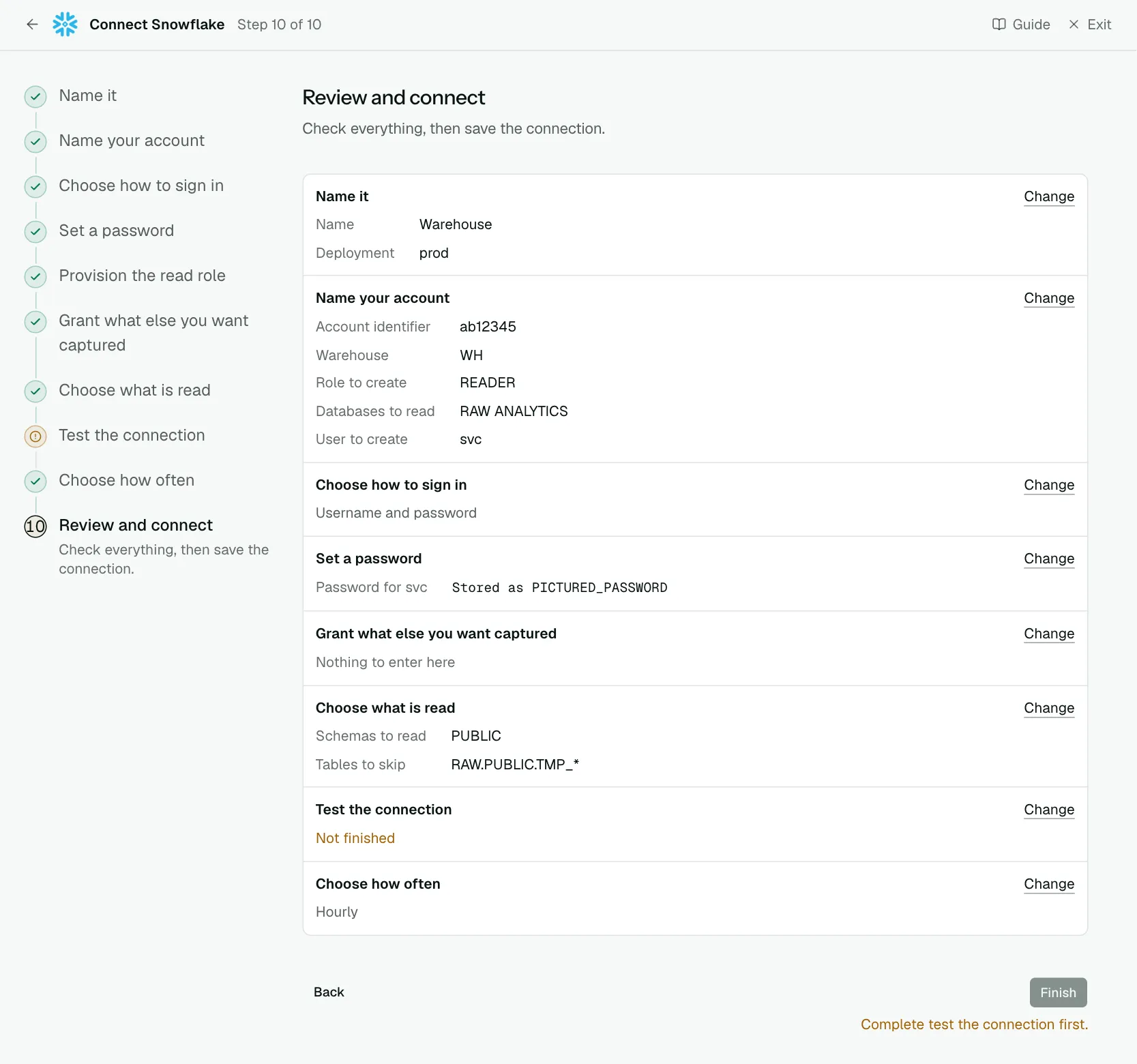Open Choose what is read sidebar step

point(134,390)
